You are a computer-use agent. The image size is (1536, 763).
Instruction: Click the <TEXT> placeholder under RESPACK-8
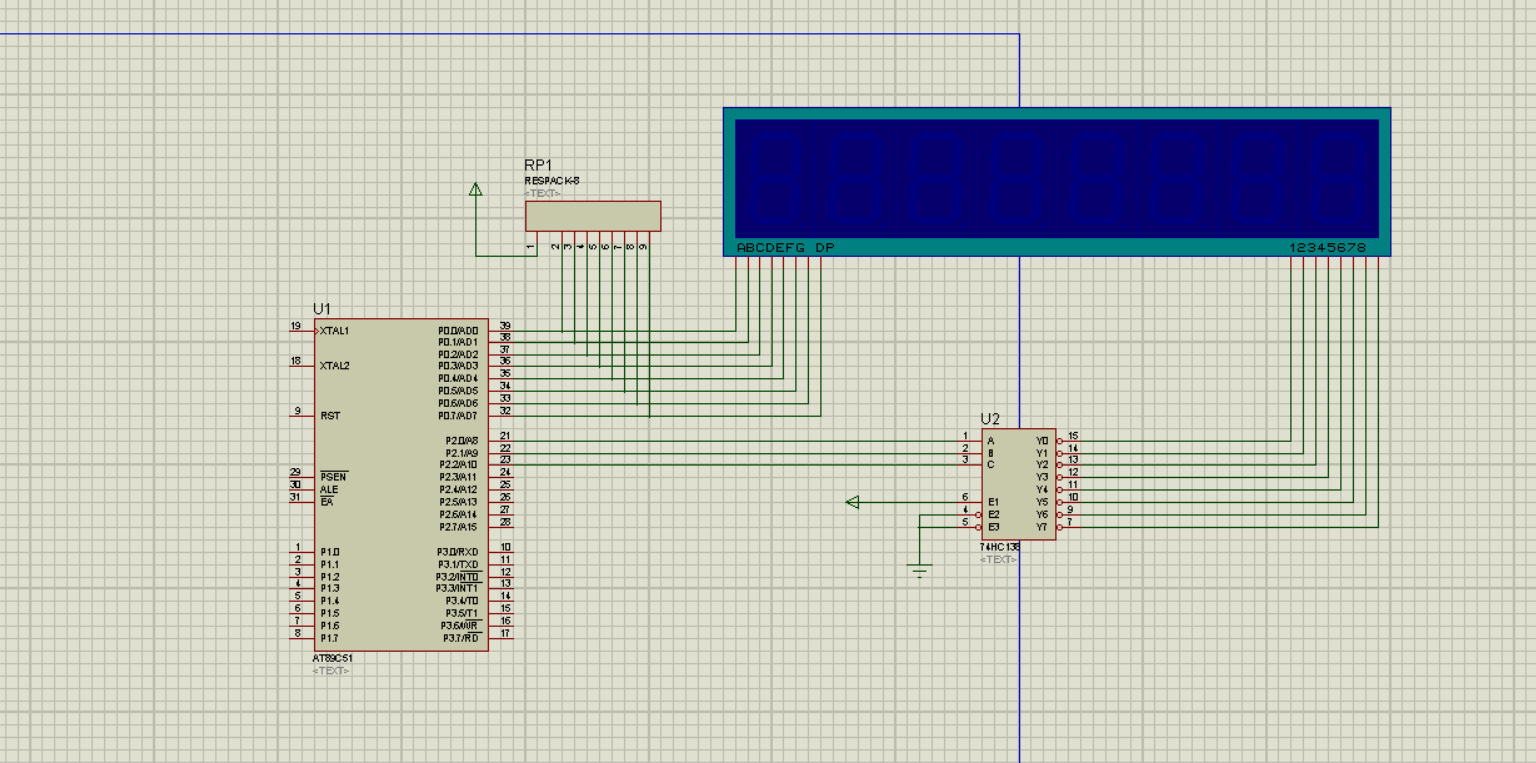tap(543, 193)
